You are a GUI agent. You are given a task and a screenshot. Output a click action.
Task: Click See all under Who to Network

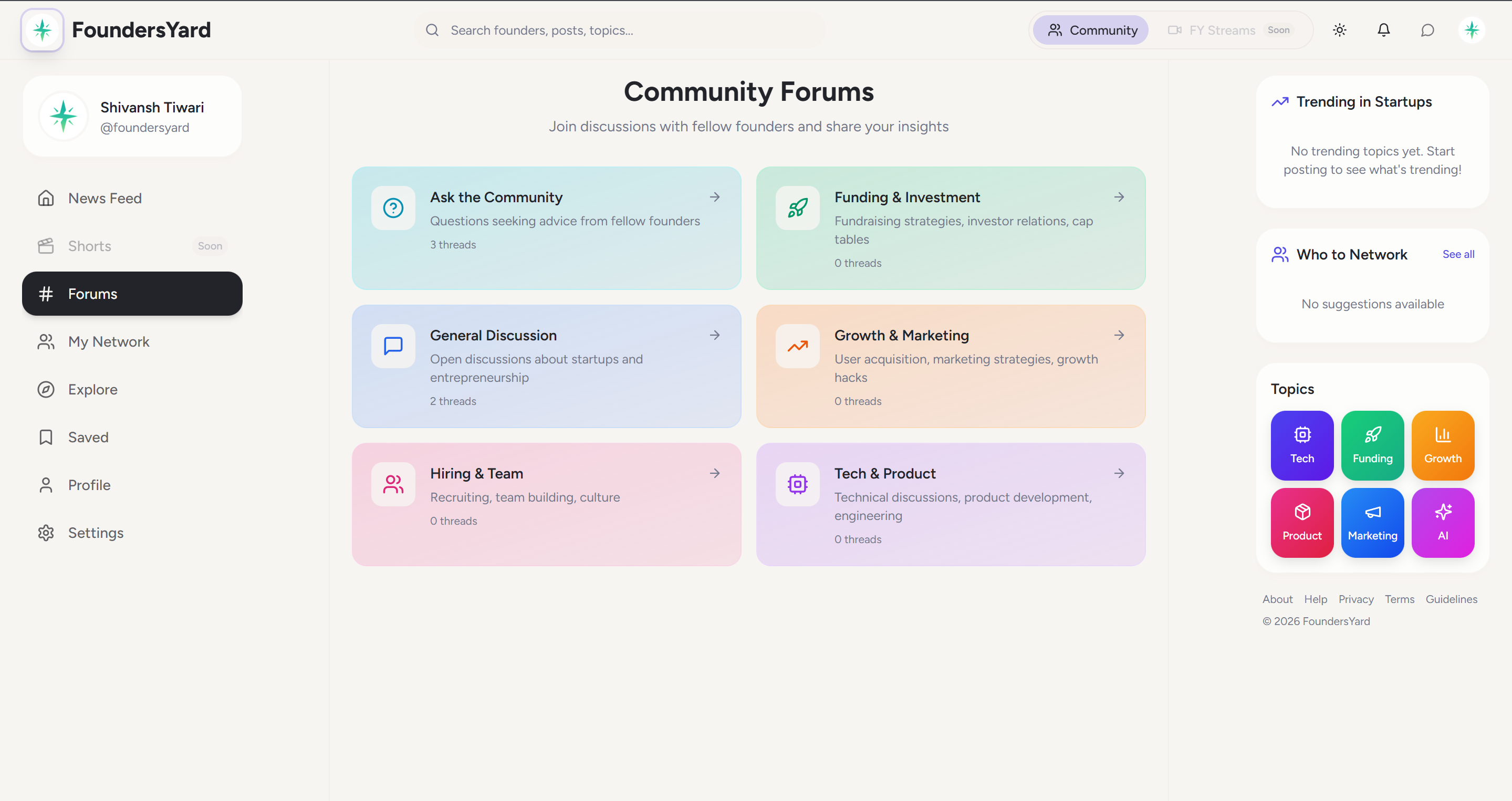click(1458, 254)
